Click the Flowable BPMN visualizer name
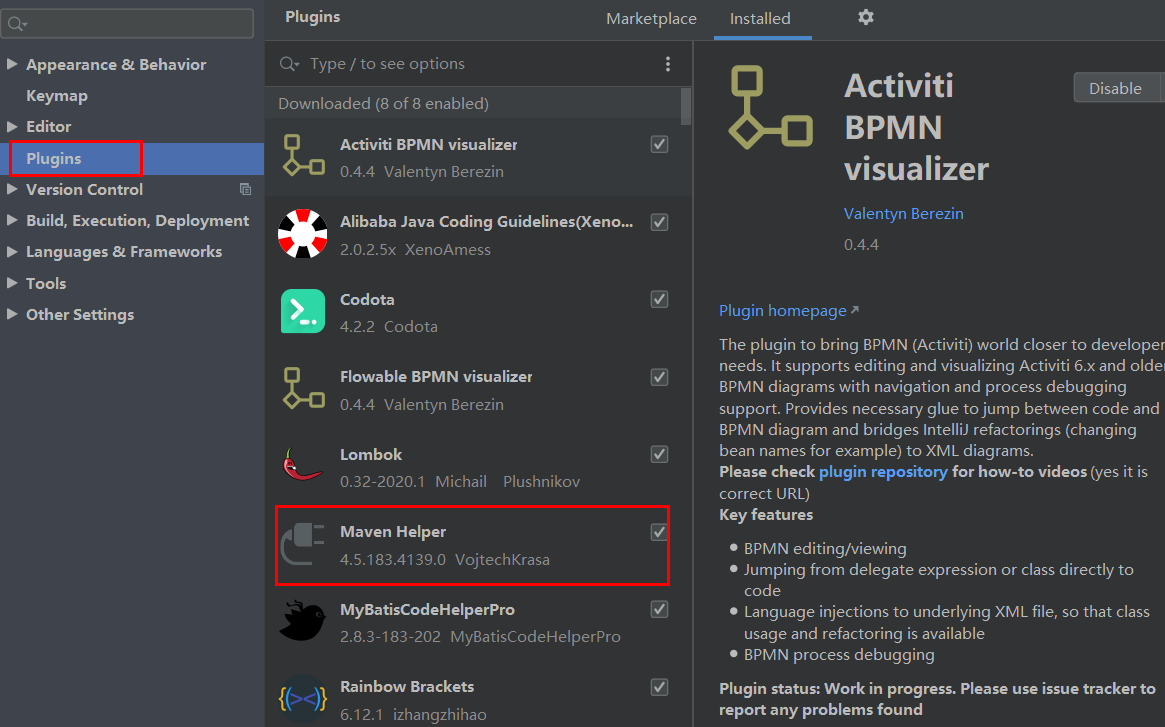1165x727 pixels. tap(436, 377)
